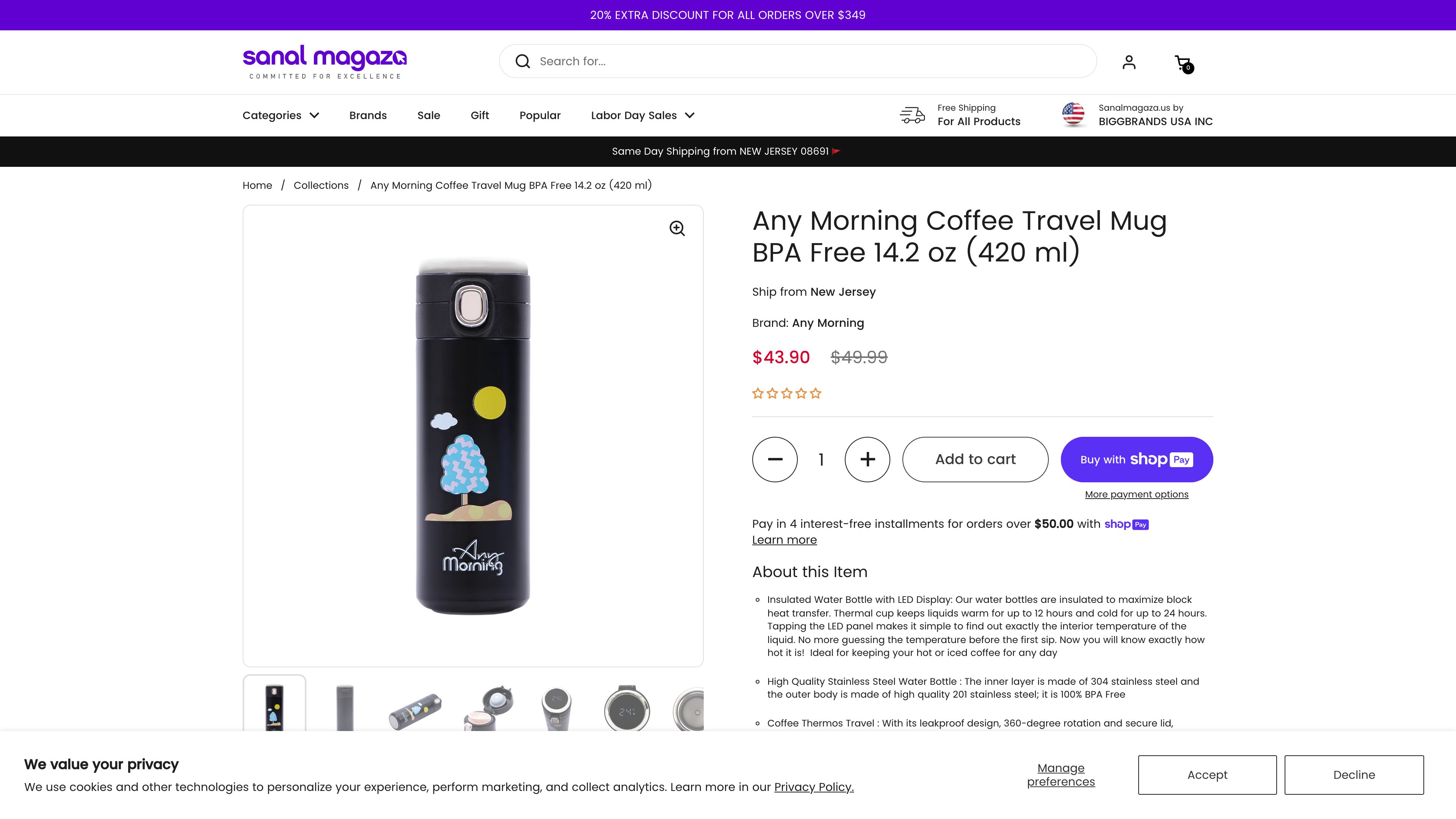This screenshot has height=819, width=1456.
Task: Click the USA flag icon
Action: [1073, 114]
